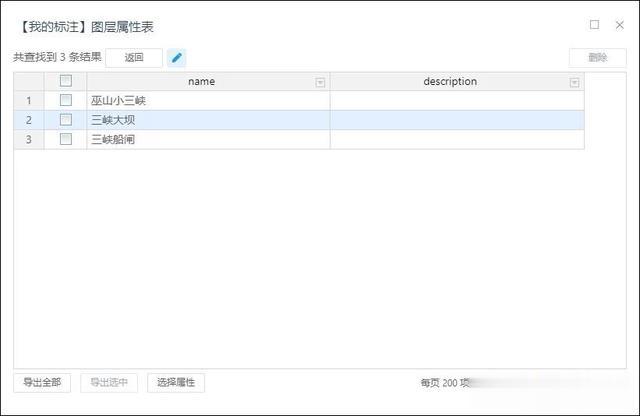The height and width of the screenshot is (416, 640).
Task: Open the description column filter dropdown
Action: click(574, 83)
